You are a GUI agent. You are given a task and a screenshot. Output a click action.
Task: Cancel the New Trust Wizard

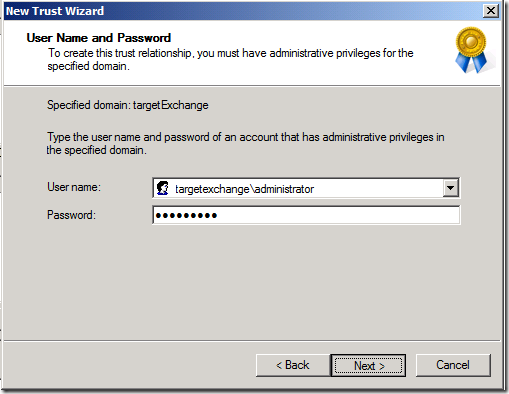coord(453,365)
